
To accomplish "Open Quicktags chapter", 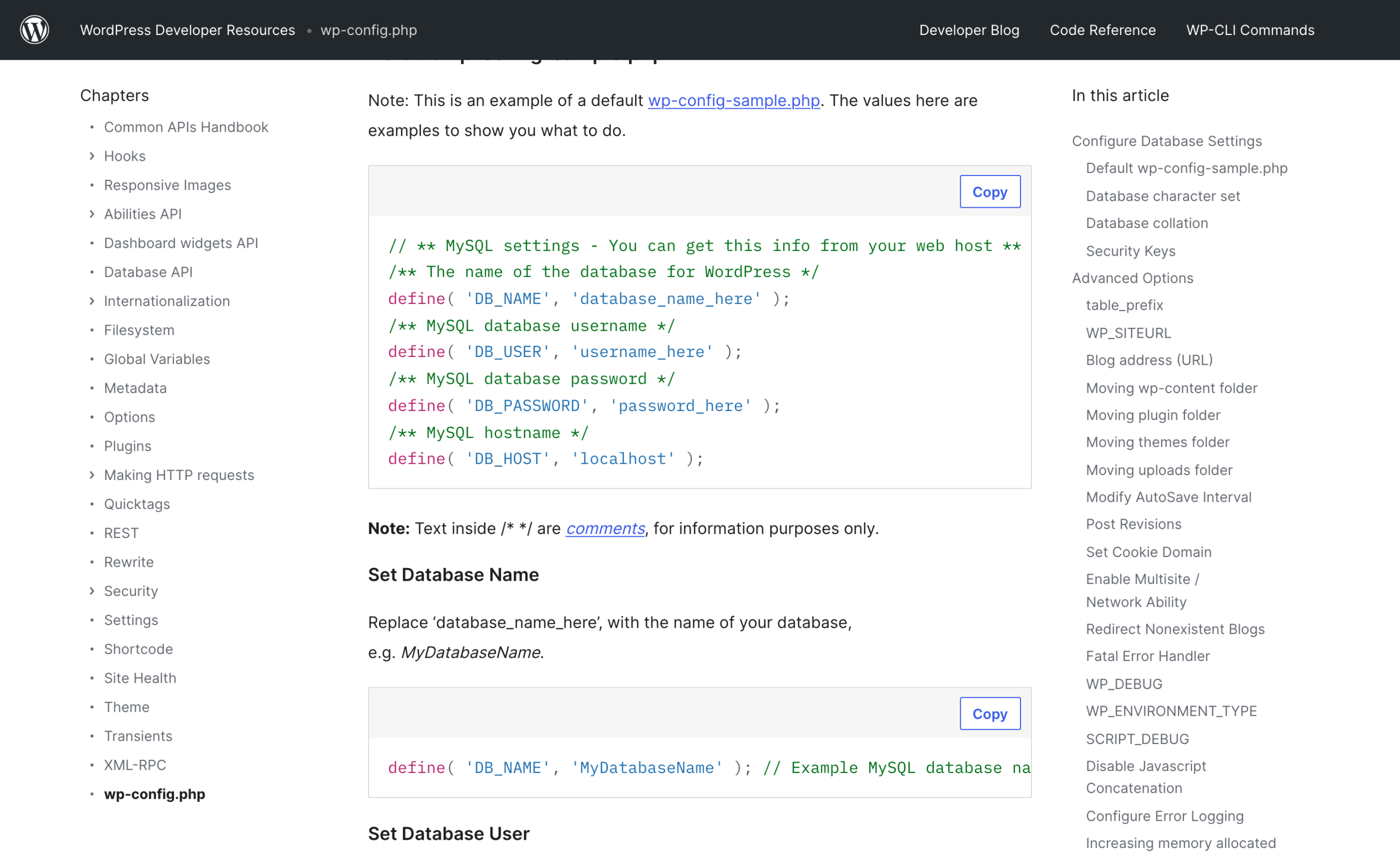I will [x=137, y=504].
